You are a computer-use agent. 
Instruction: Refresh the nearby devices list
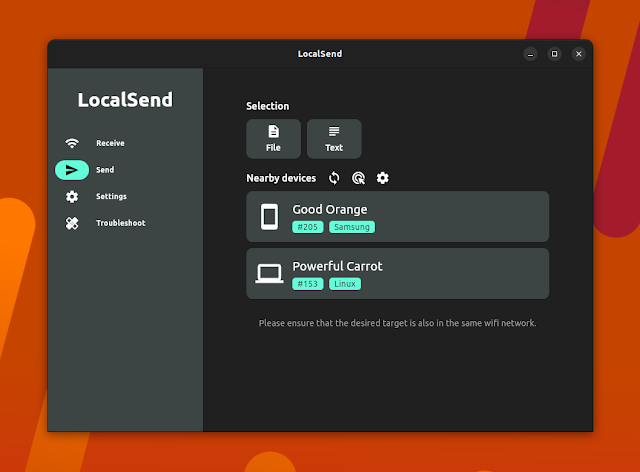coord(334,178)
